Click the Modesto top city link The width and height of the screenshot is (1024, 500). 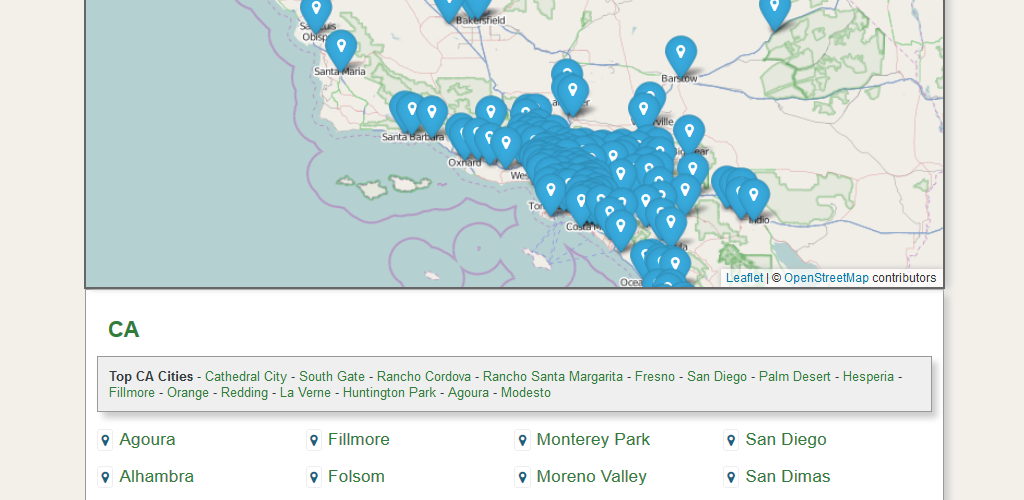526,393
